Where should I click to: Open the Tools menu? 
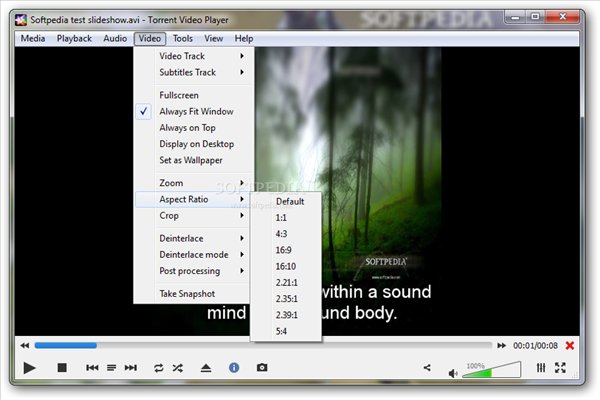183,39
